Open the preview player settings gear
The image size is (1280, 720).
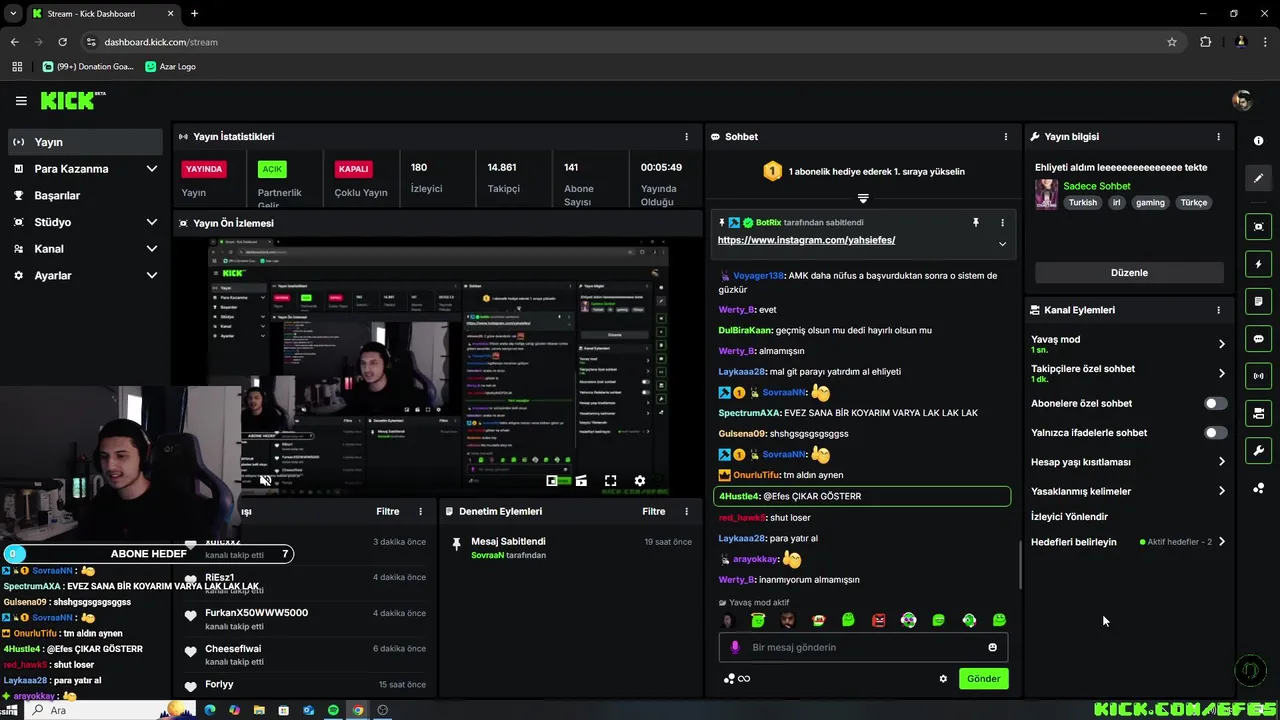click(x=640, y=481)
